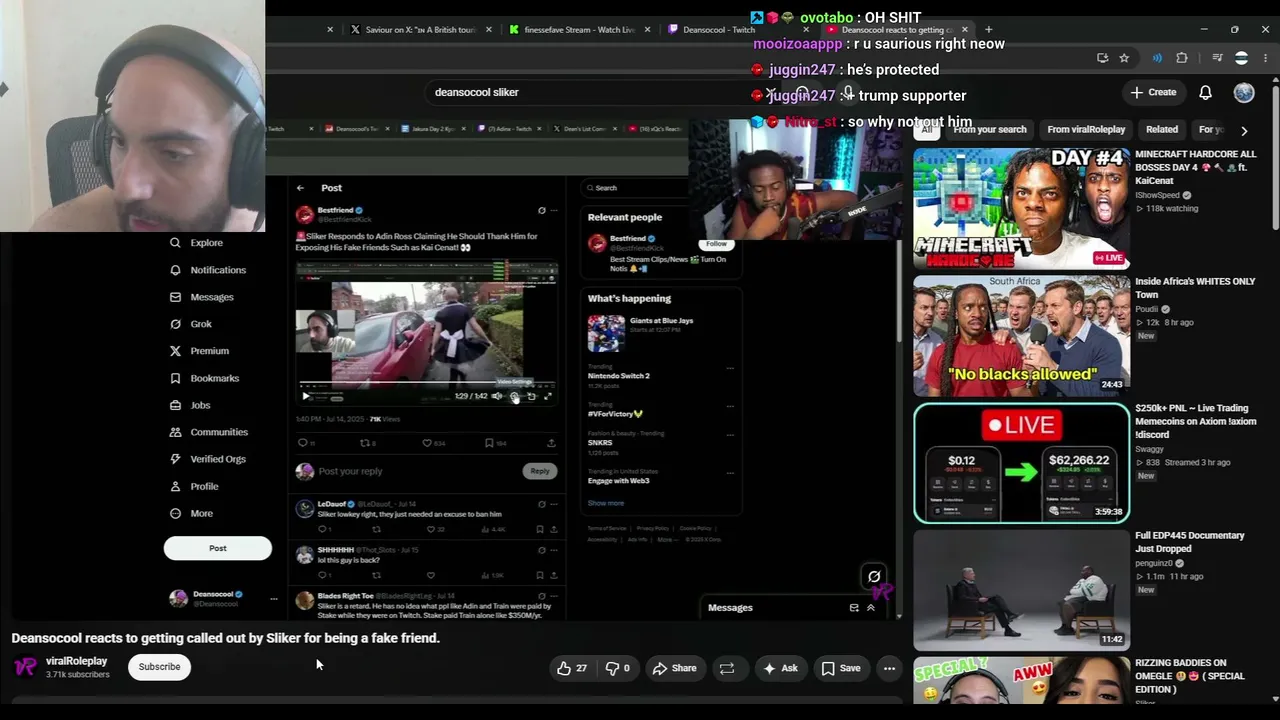
Task: Like the YouTube video with 27 likes
Action: tap(572, 668)
